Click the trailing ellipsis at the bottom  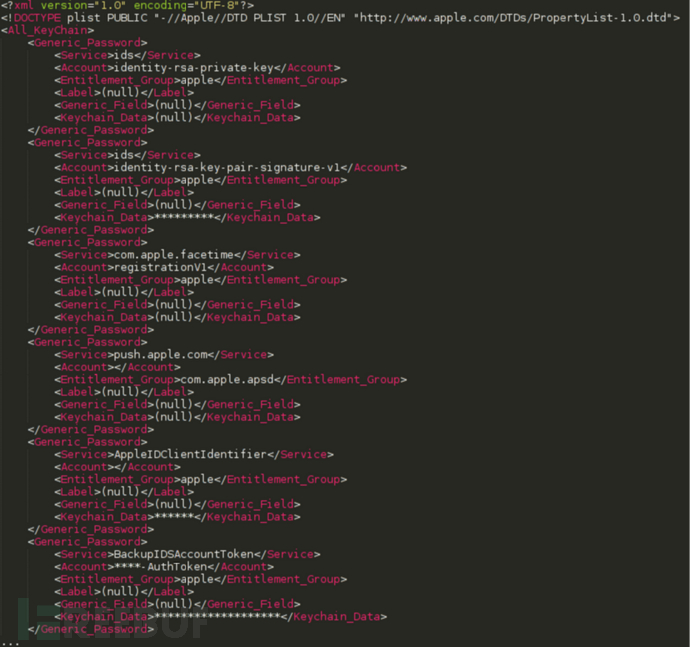tap(10, 643)
